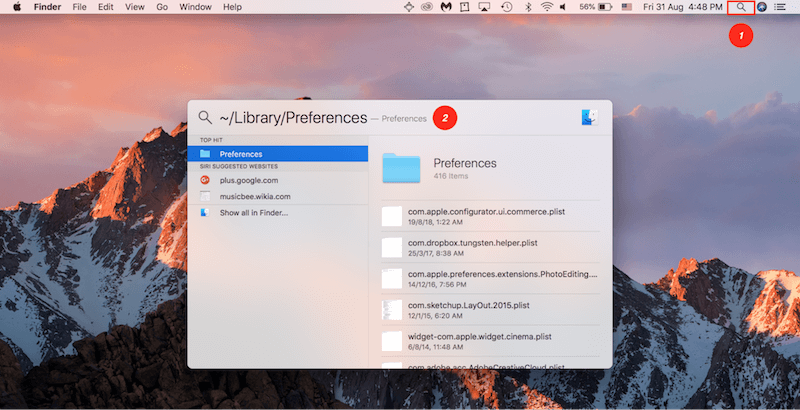Open the Time Machine menu bar icon
Viewport: 800px width, 410px height.
[x=507, y=7]
